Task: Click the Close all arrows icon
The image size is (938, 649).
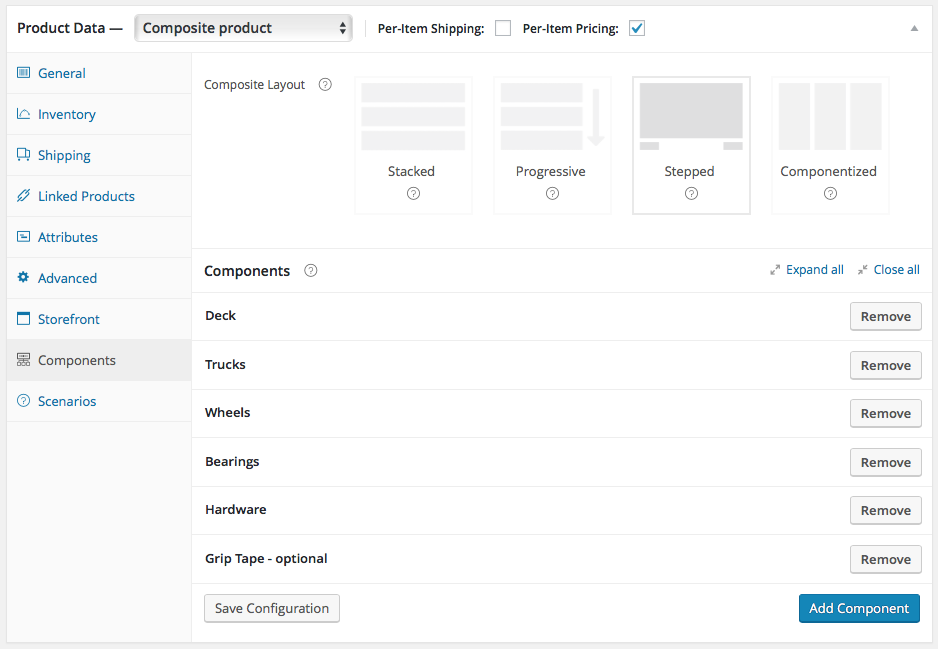Action: (x=862, y=270)
